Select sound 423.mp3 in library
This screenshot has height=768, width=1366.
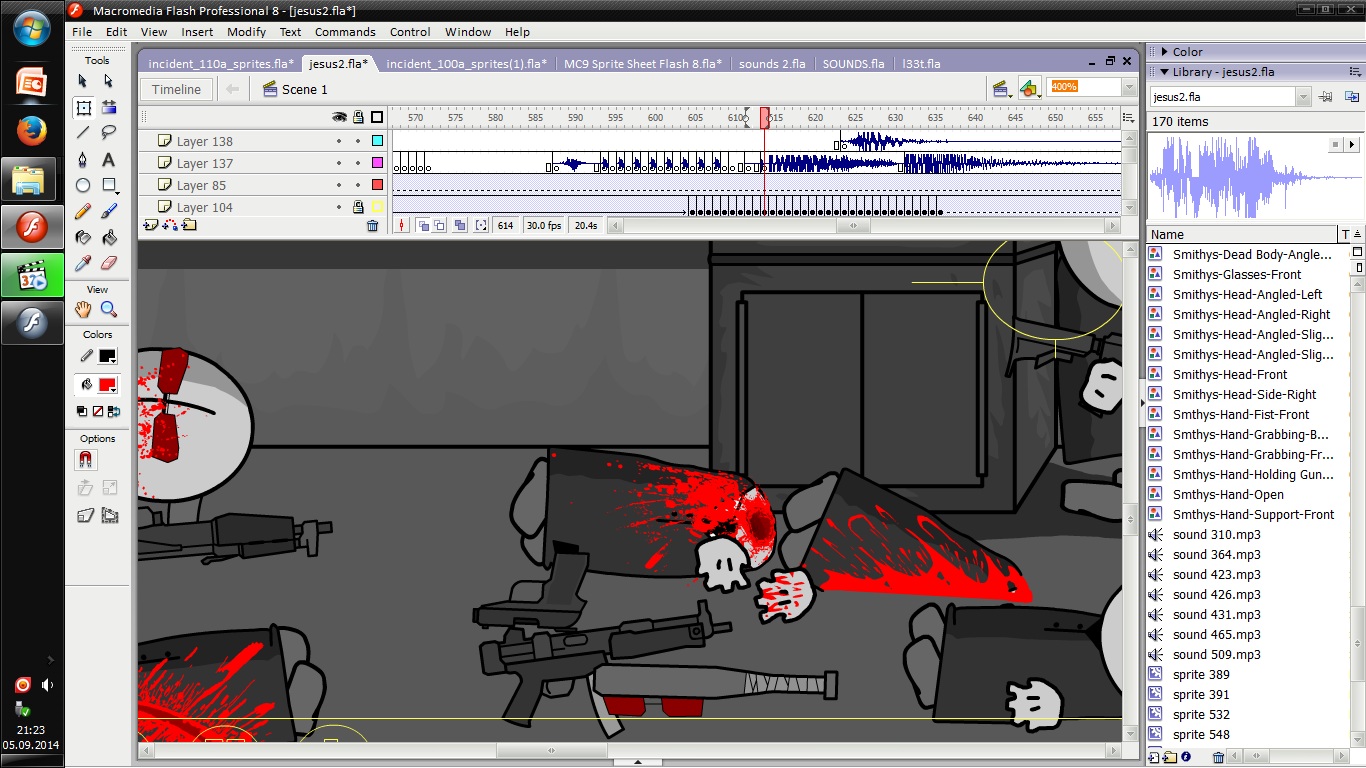click(1217, 574)
